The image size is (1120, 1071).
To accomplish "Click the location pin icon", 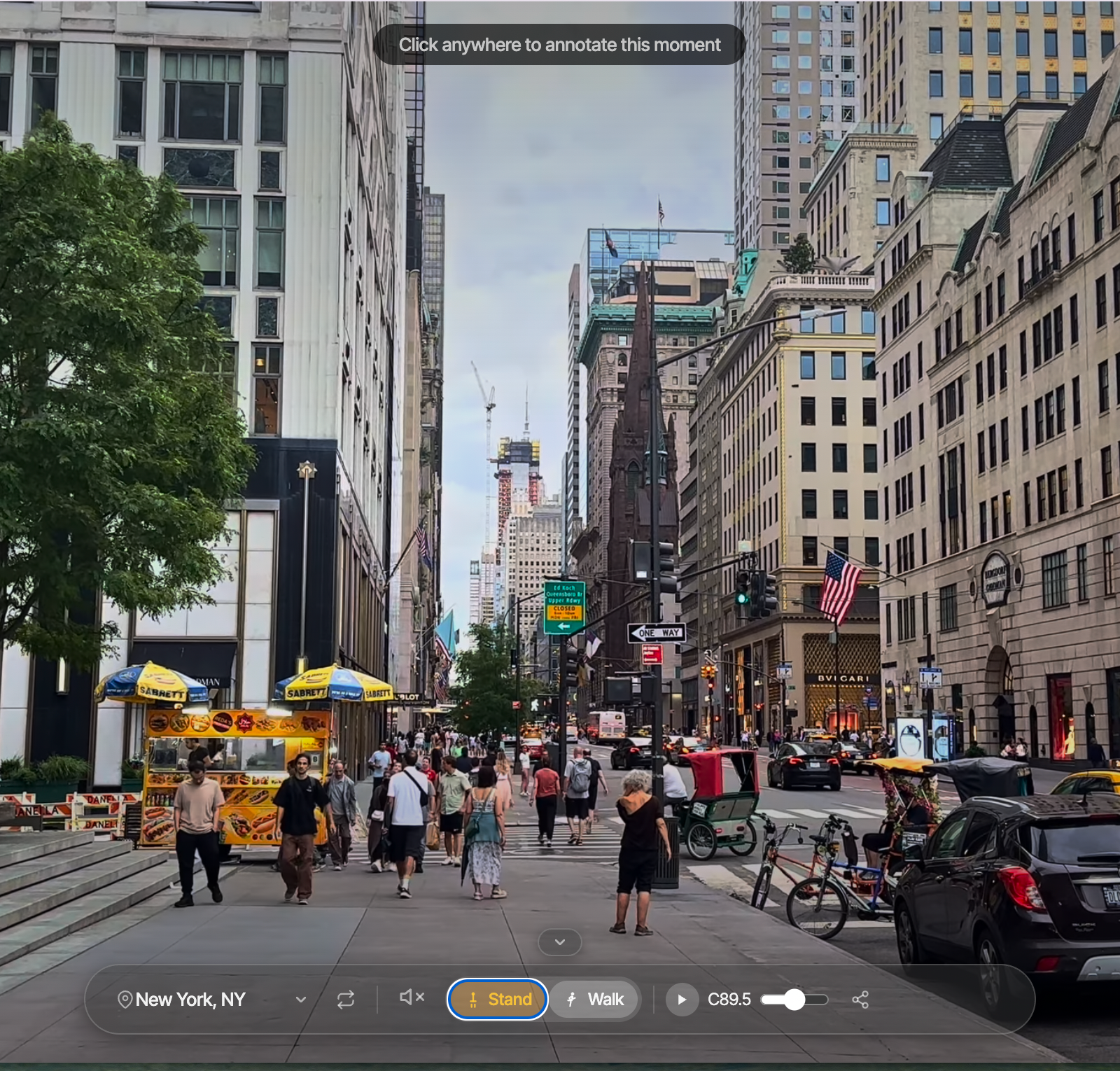I will click(126, 1000).
